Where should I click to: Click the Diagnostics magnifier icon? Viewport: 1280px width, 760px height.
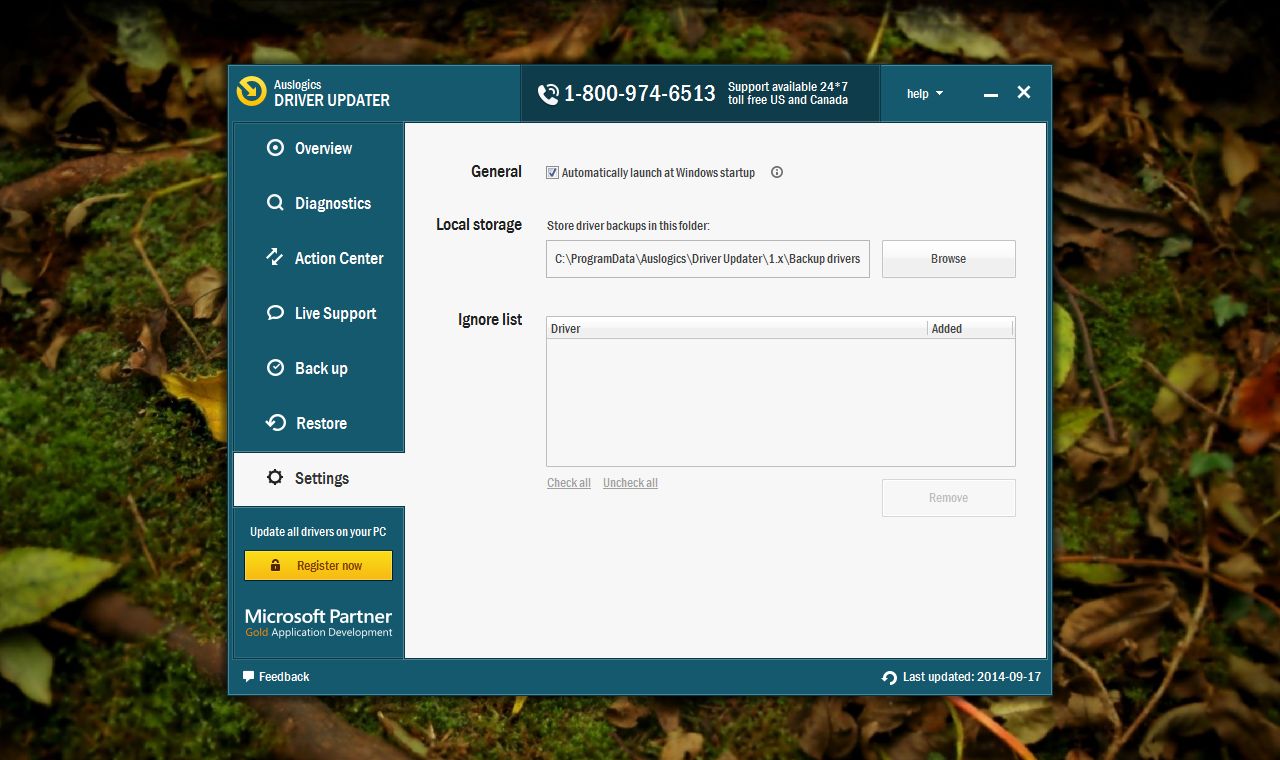click(x=275, y=203)
